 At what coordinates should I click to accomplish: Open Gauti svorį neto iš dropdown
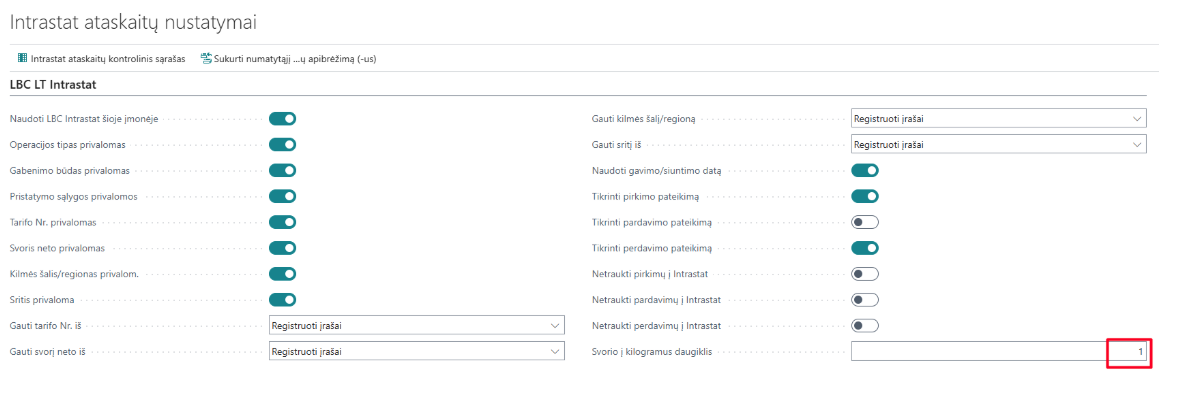417,352
